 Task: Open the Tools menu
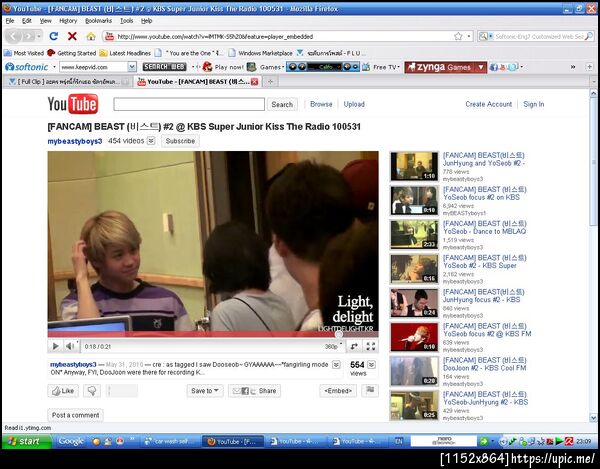[127, 21]
